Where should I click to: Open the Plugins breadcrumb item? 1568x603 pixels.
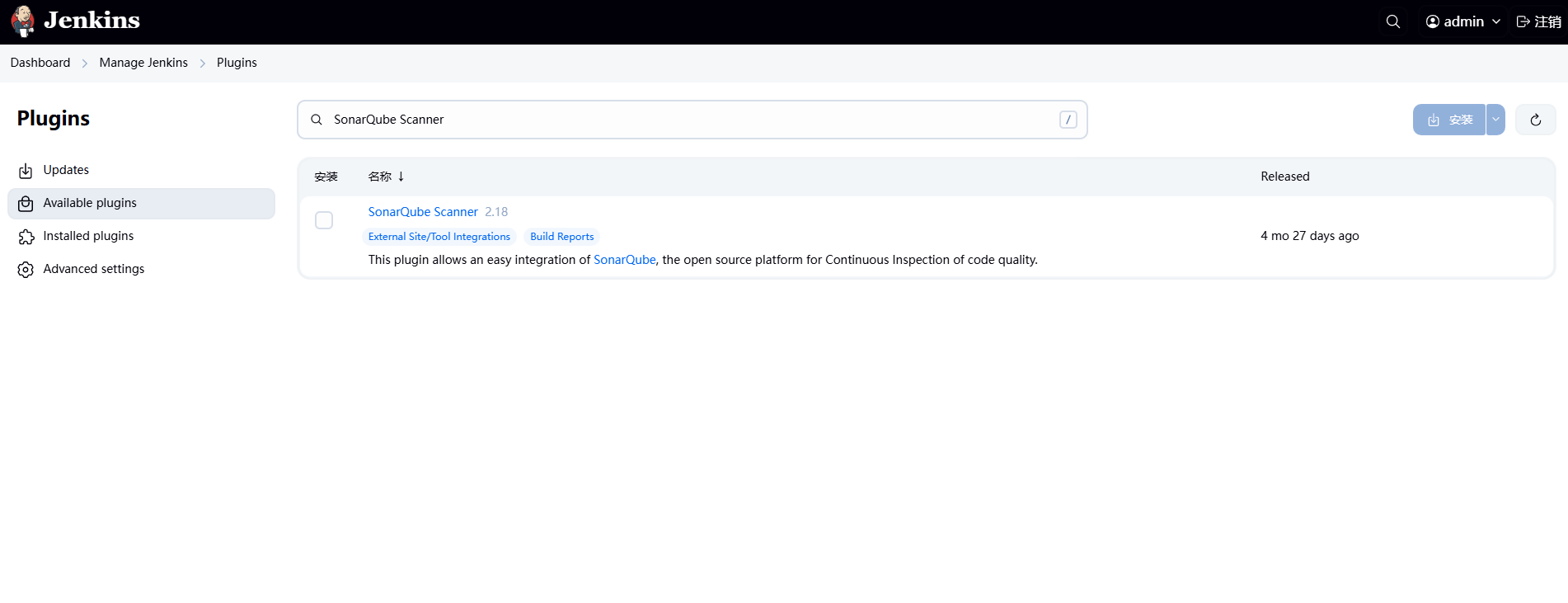(x=237, y=63)
